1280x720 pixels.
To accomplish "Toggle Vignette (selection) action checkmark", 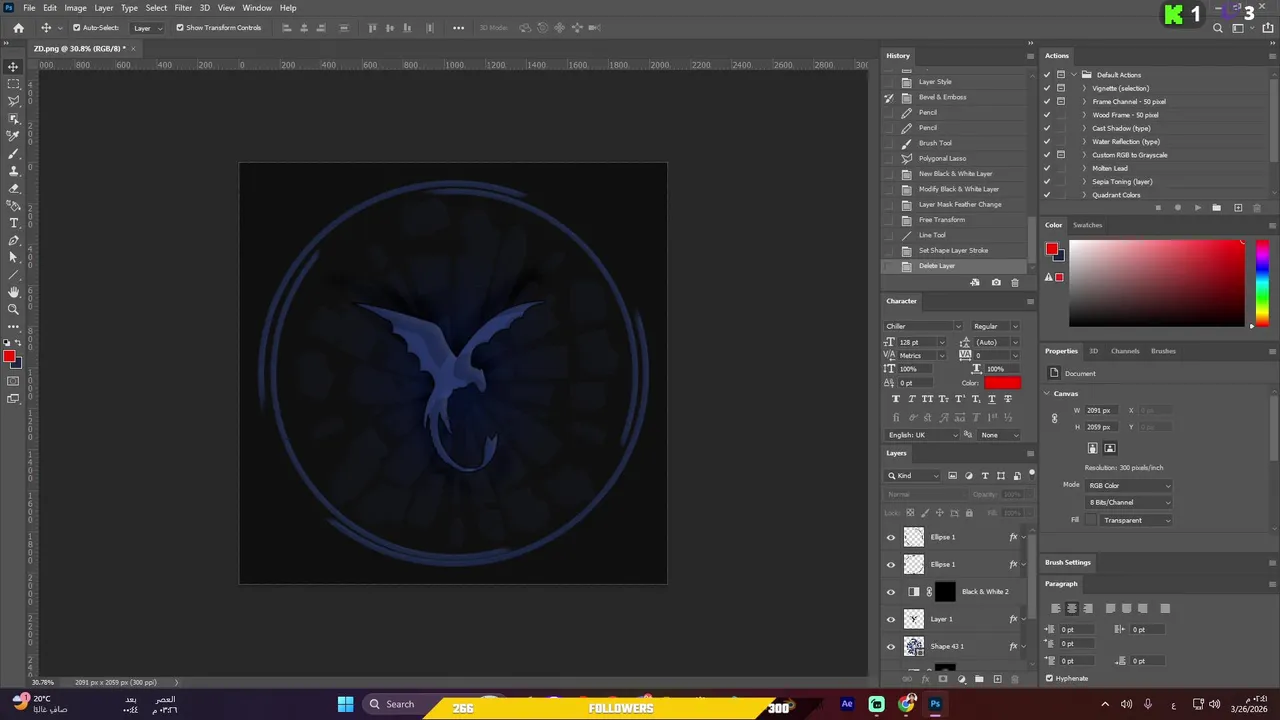I will 1047,88.
